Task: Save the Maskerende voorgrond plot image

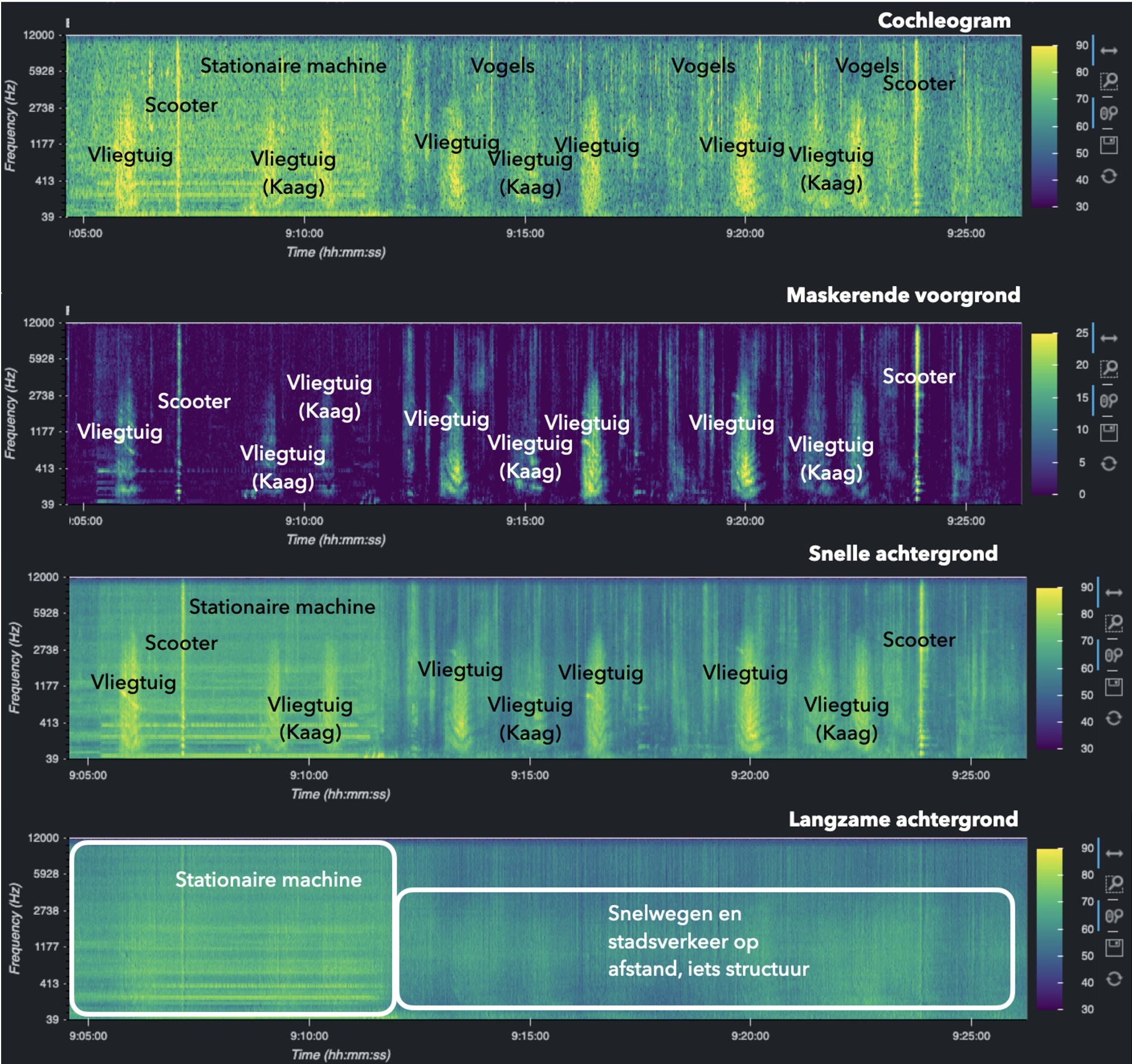Action: [1109, 433]
